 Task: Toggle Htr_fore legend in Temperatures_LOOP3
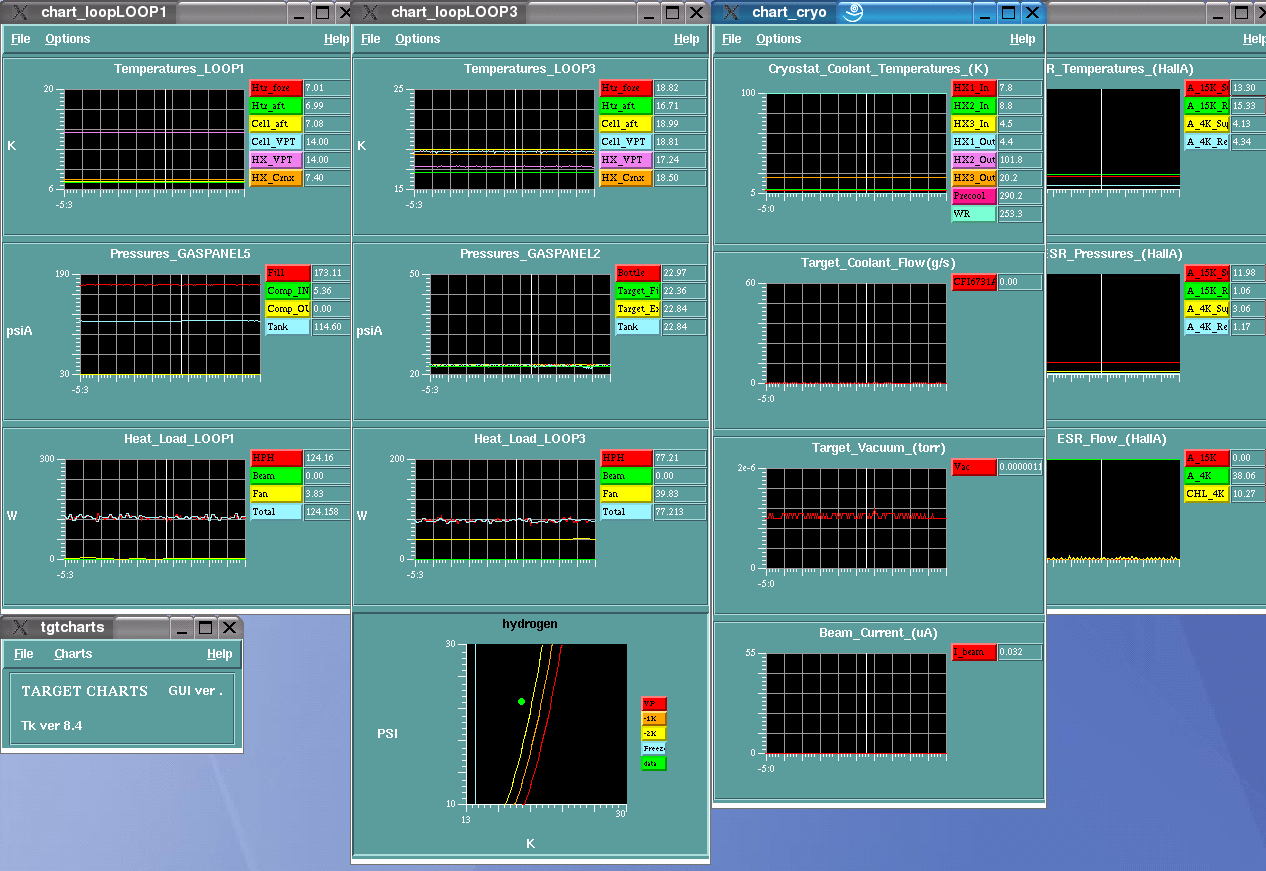tap(625, 88)
